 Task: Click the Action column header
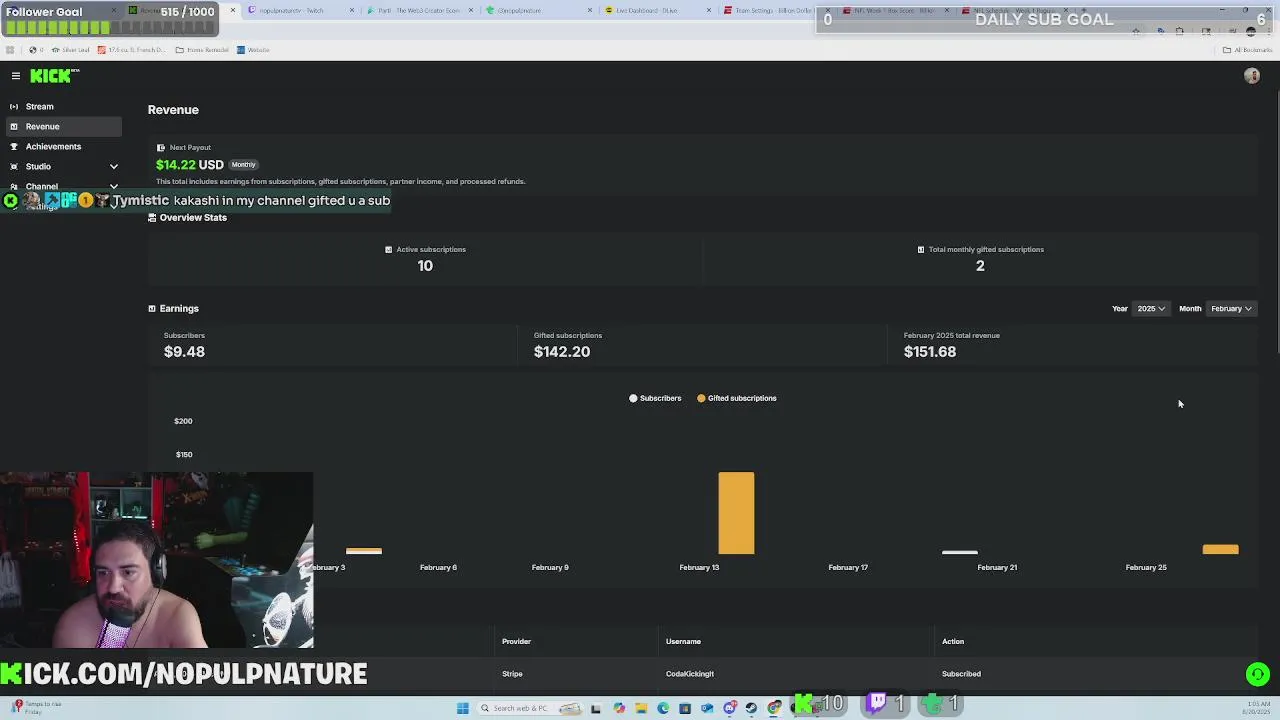tap(953, 642)
